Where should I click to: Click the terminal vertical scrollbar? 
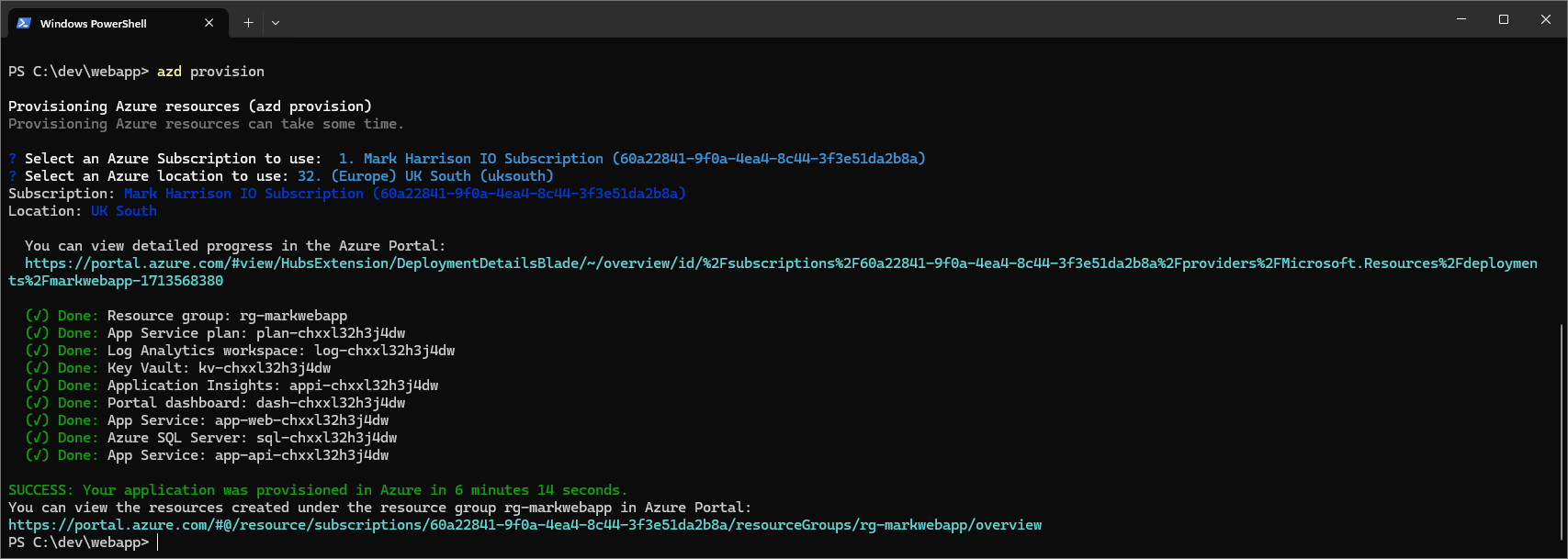pos(1562,431)
